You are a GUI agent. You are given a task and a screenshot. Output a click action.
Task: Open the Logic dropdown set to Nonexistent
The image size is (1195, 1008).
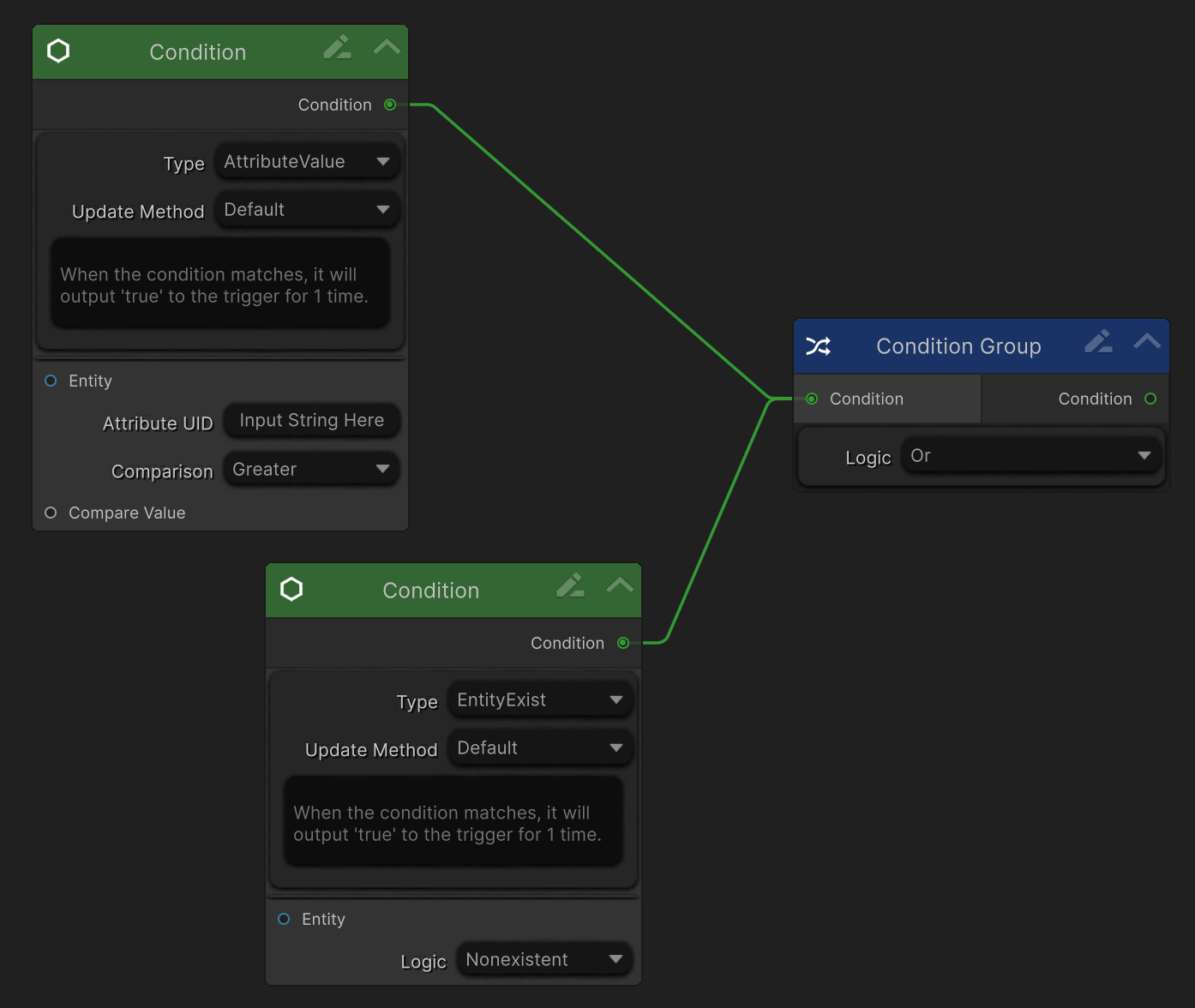tap(543, 960)
